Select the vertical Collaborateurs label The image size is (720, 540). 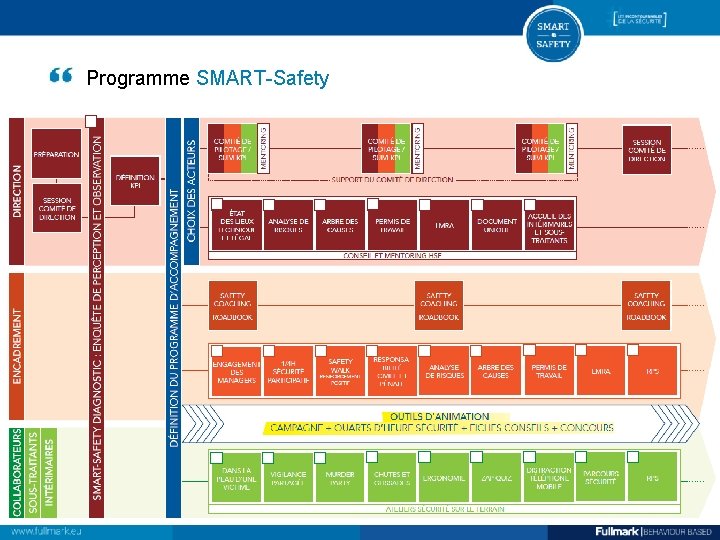17,472
